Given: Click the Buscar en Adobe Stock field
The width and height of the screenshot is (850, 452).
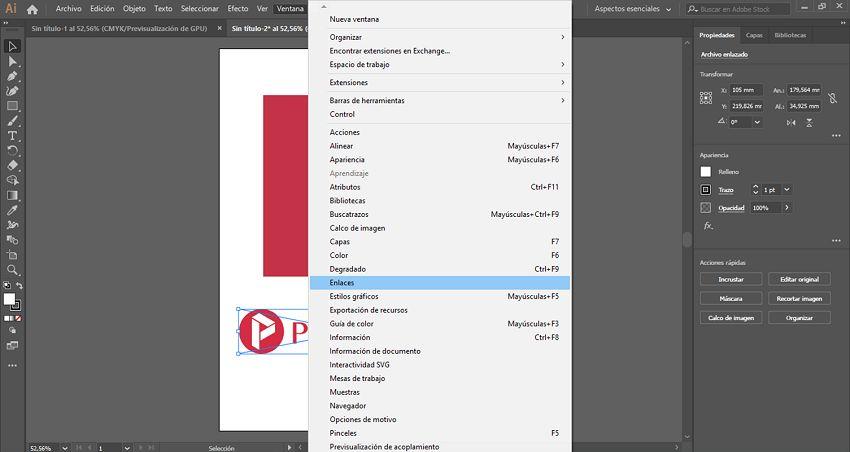Looking at the screenshot, I should click(x=737, y=9).
